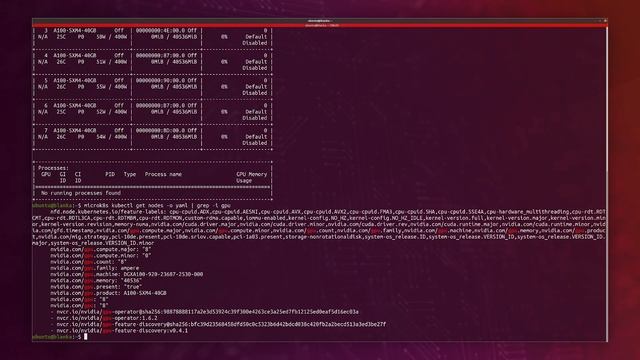This screenshot has height=360, width=640.
Task: Click the "Process name" column heading
Action: (x=163, y=174)
